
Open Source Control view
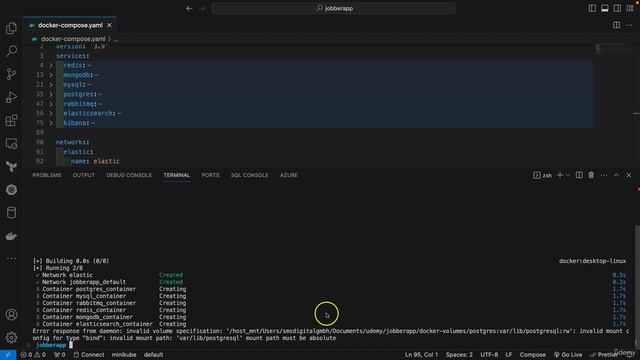pos(11,74)
